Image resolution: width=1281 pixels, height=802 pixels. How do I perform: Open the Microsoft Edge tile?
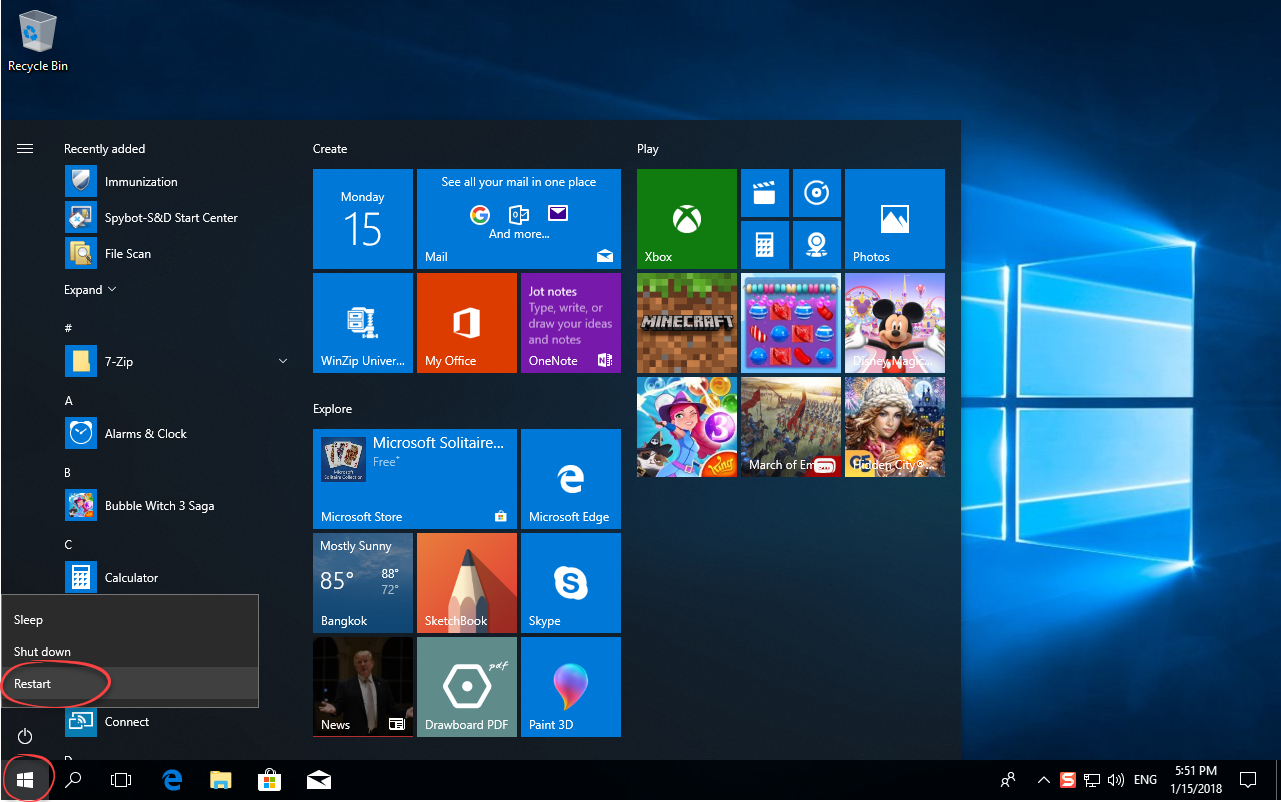[x=571, y=479]
